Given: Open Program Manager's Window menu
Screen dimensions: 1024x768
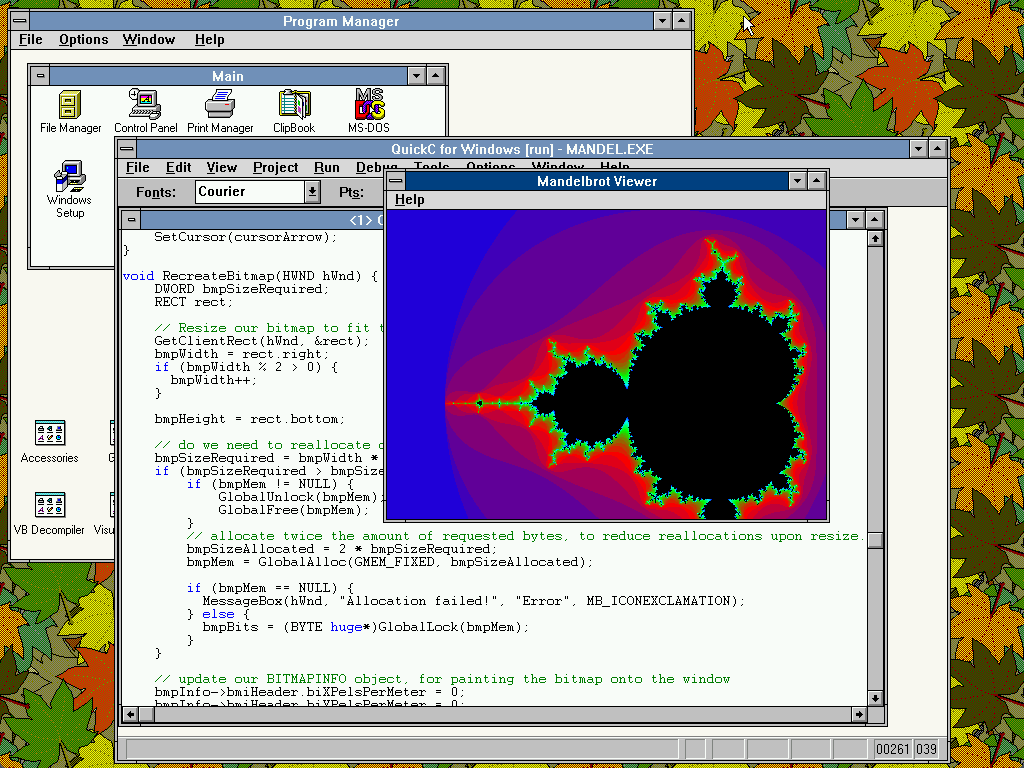Looking at the screenshot, I should pos(149,40).
